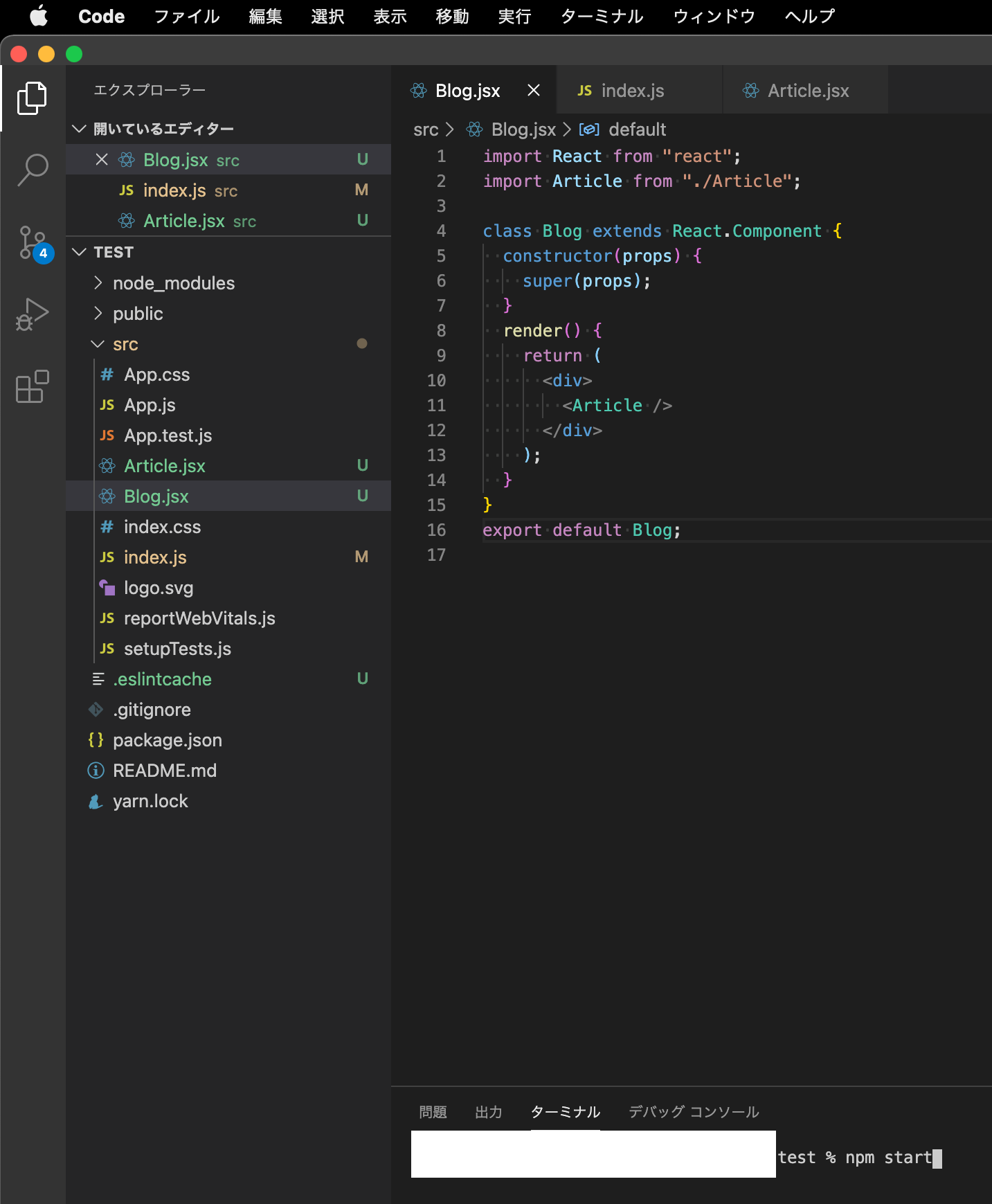The height and width of the screenshot is (1204, 992).
Task: Click the '<Article />' code on line 11
Action: pyautogui.click(x=617, y=406)
